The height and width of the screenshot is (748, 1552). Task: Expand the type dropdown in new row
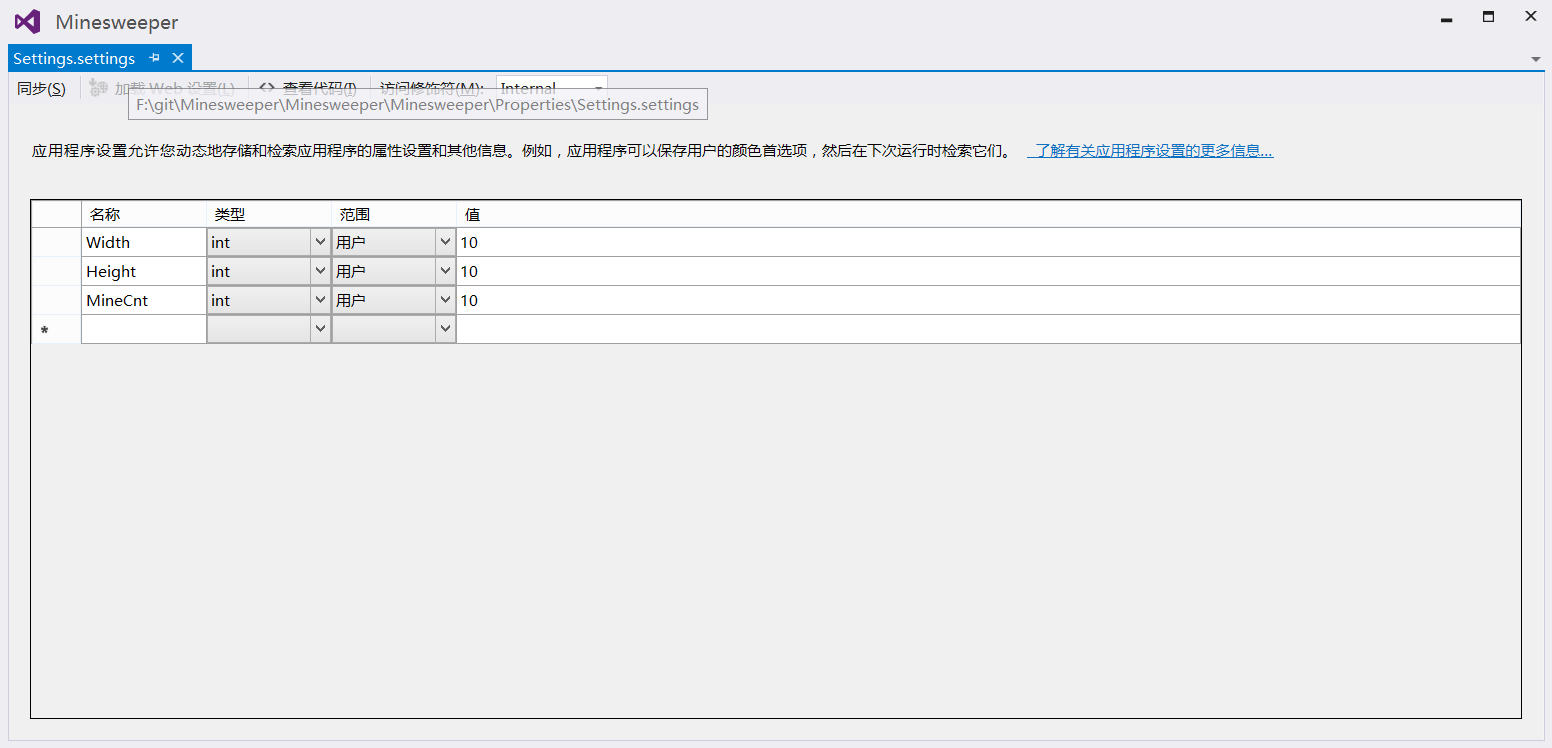point(320,329)
